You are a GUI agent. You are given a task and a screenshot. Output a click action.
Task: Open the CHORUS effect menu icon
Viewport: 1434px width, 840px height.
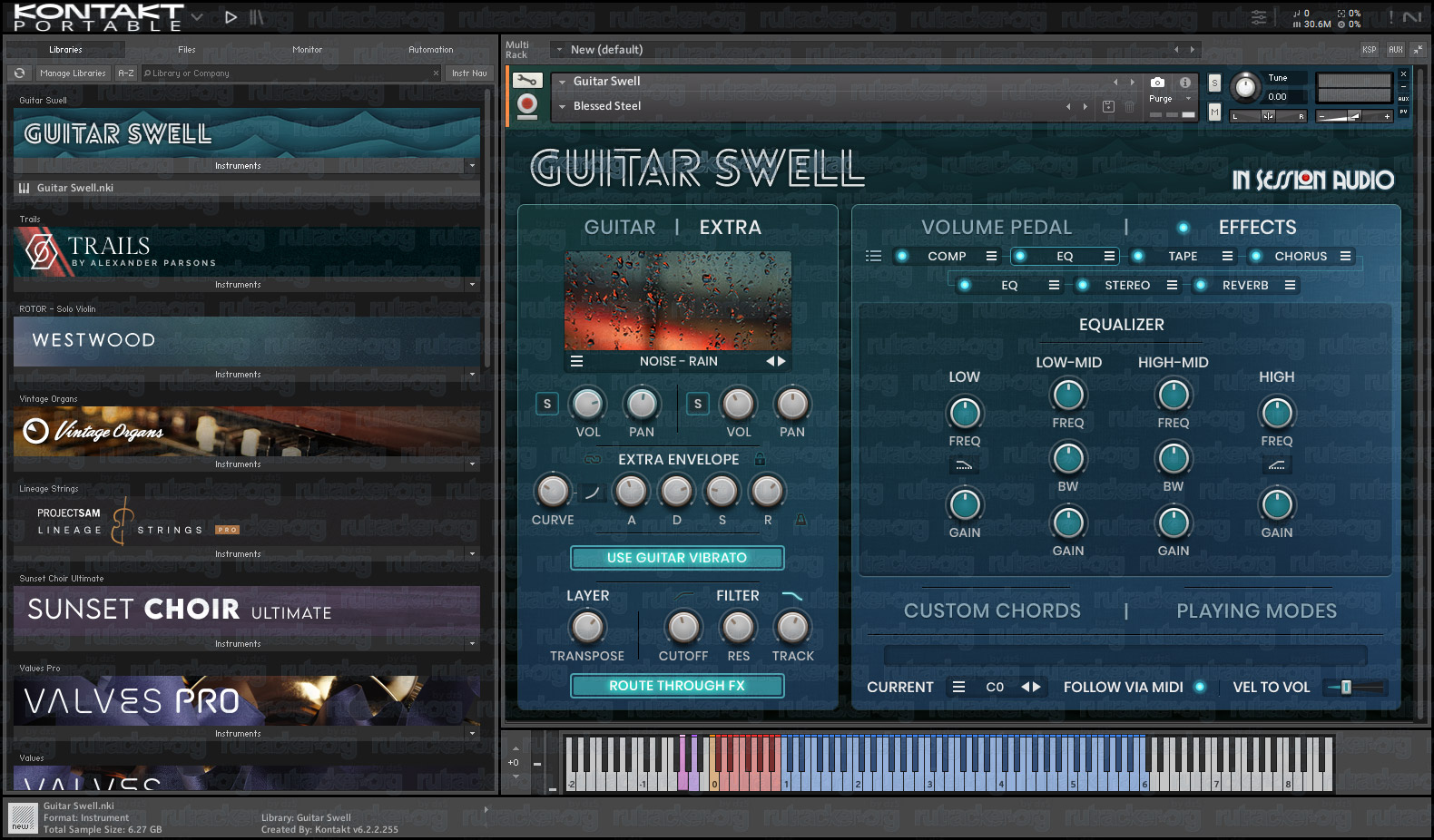tap(1346, 256)
